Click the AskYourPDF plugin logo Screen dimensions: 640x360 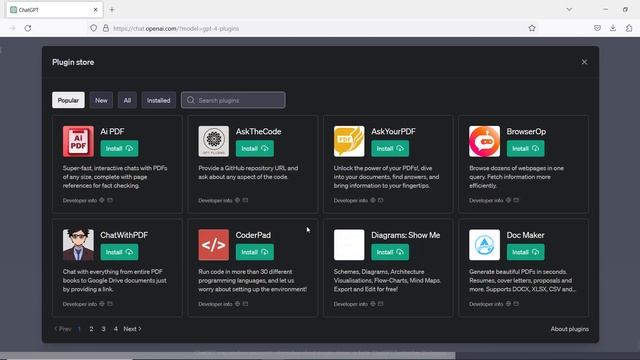coord(349,141)
